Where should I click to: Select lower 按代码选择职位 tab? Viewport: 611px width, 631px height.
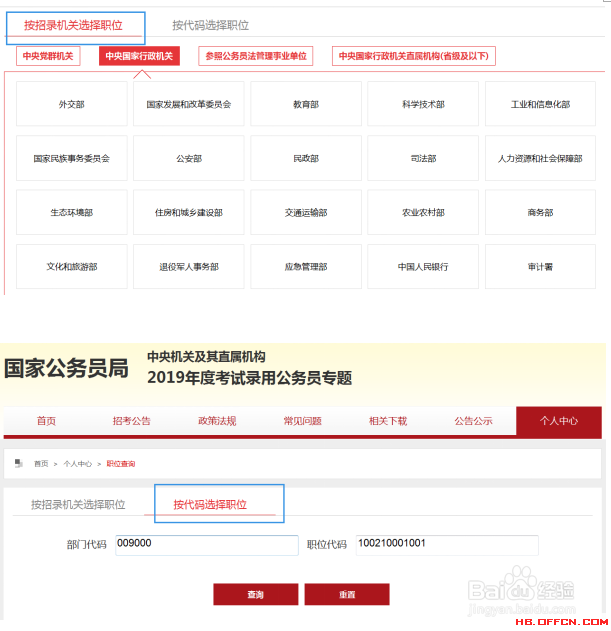pos(210,504)
